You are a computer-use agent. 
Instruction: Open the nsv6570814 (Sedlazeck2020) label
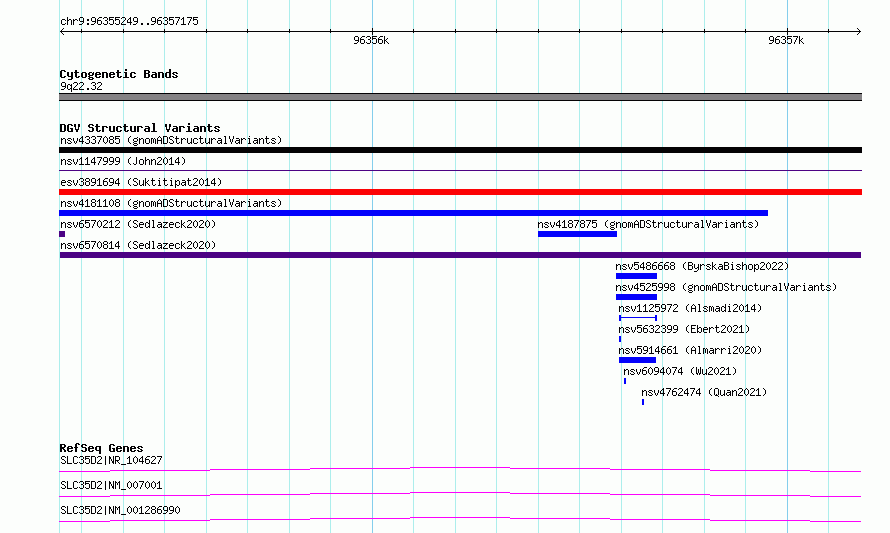click(x=138, y=245)
